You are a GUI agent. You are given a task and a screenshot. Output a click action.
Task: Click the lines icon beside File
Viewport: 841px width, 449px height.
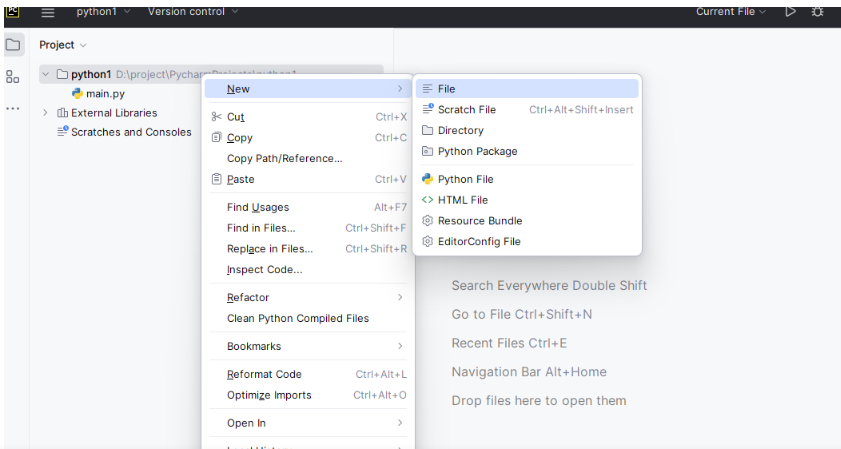click(427, 89)
